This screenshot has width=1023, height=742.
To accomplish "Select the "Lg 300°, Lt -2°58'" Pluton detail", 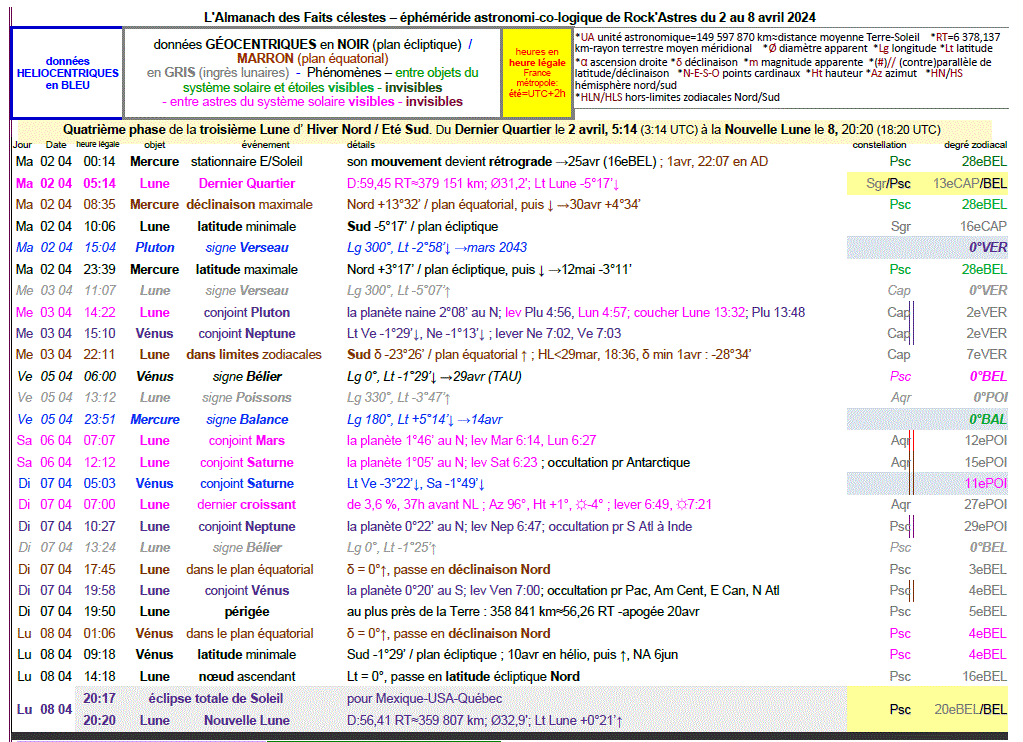I will (398, 247).
